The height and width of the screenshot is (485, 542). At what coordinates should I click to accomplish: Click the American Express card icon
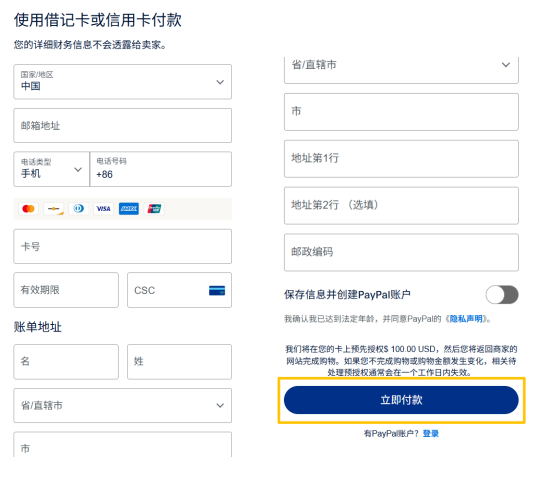129,209
